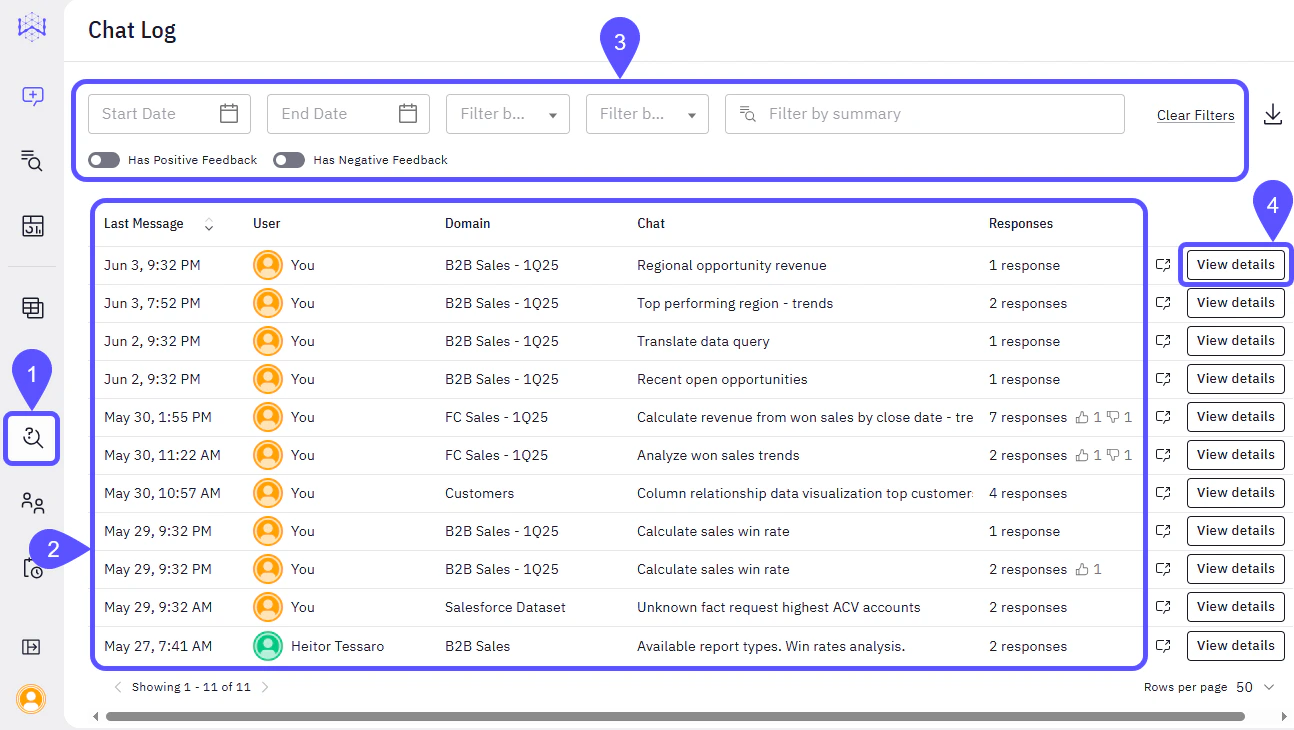Viewport: 1294px width, 730px height.
Task: Open a new chat from the sidebar
Action: [31, 96]
